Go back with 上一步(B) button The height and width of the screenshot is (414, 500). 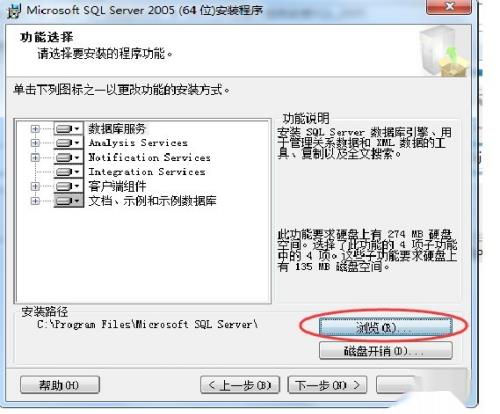[240, 385]
